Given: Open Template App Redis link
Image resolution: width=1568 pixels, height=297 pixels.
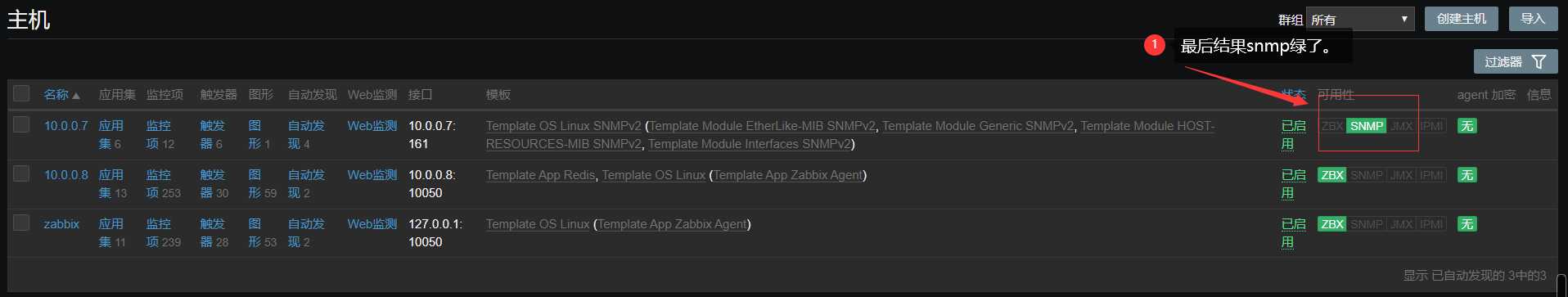Looking at the screenshot, I should coord(540,175).
